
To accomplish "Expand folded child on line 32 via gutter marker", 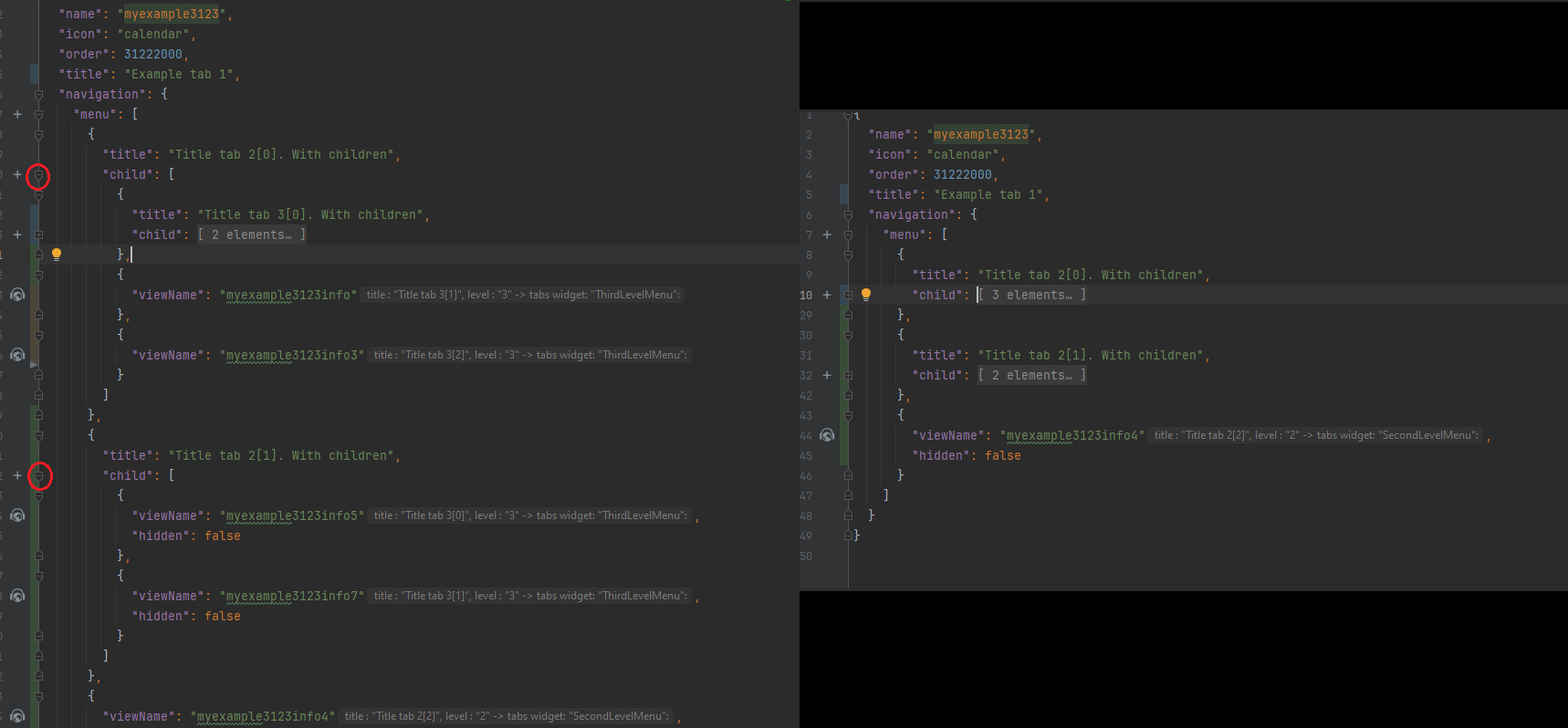I will (848, 375).
